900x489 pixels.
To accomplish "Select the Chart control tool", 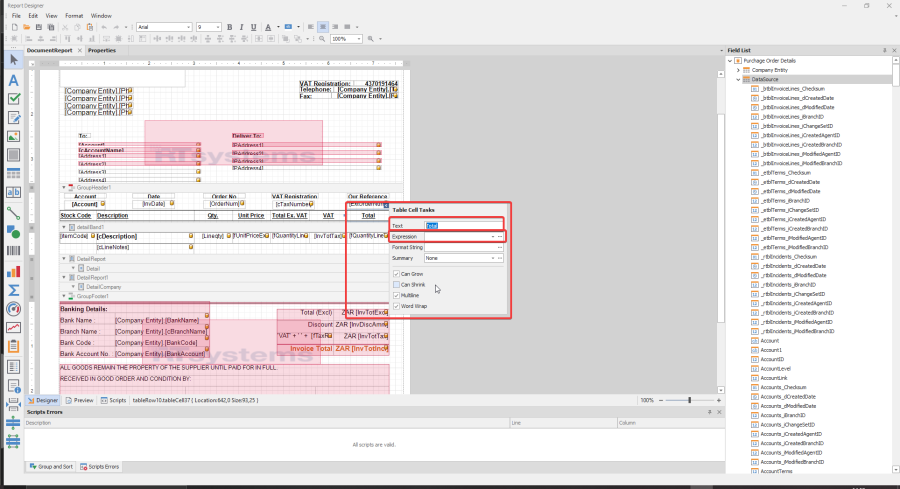I will (14, 270).
